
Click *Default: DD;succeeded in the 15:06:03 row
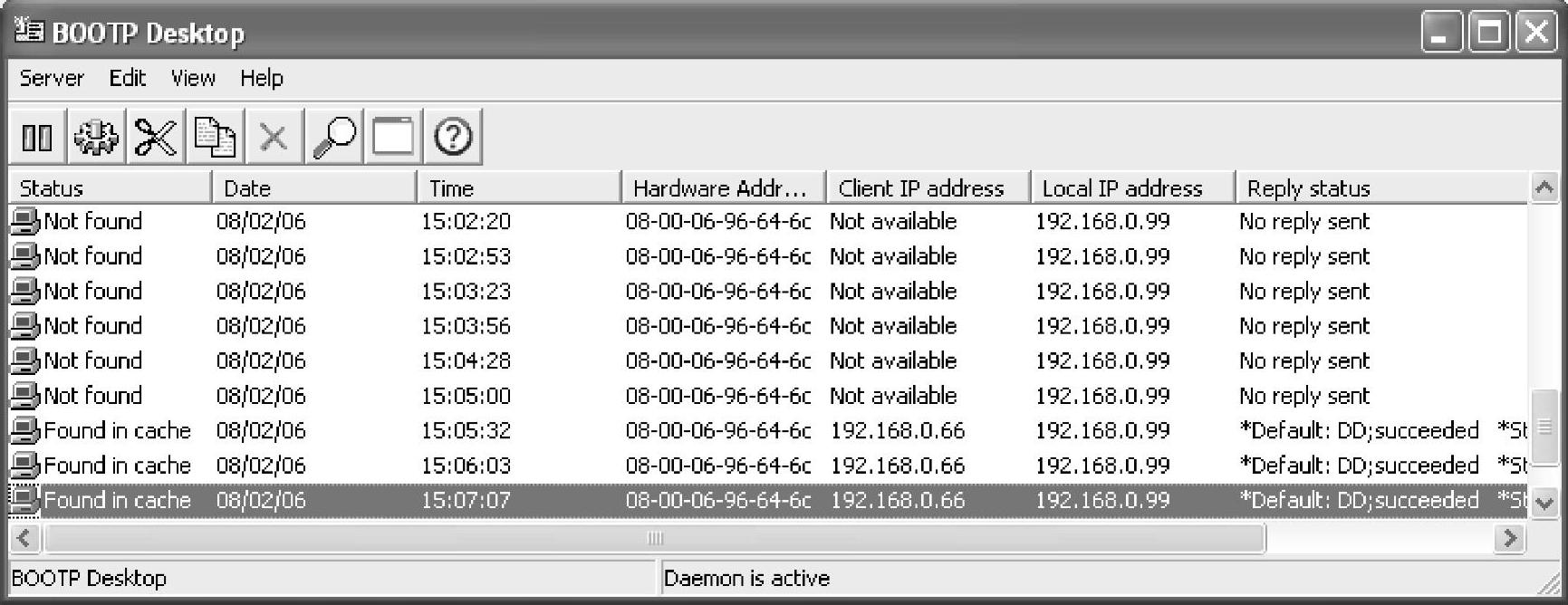click(x=1359, y=466)
